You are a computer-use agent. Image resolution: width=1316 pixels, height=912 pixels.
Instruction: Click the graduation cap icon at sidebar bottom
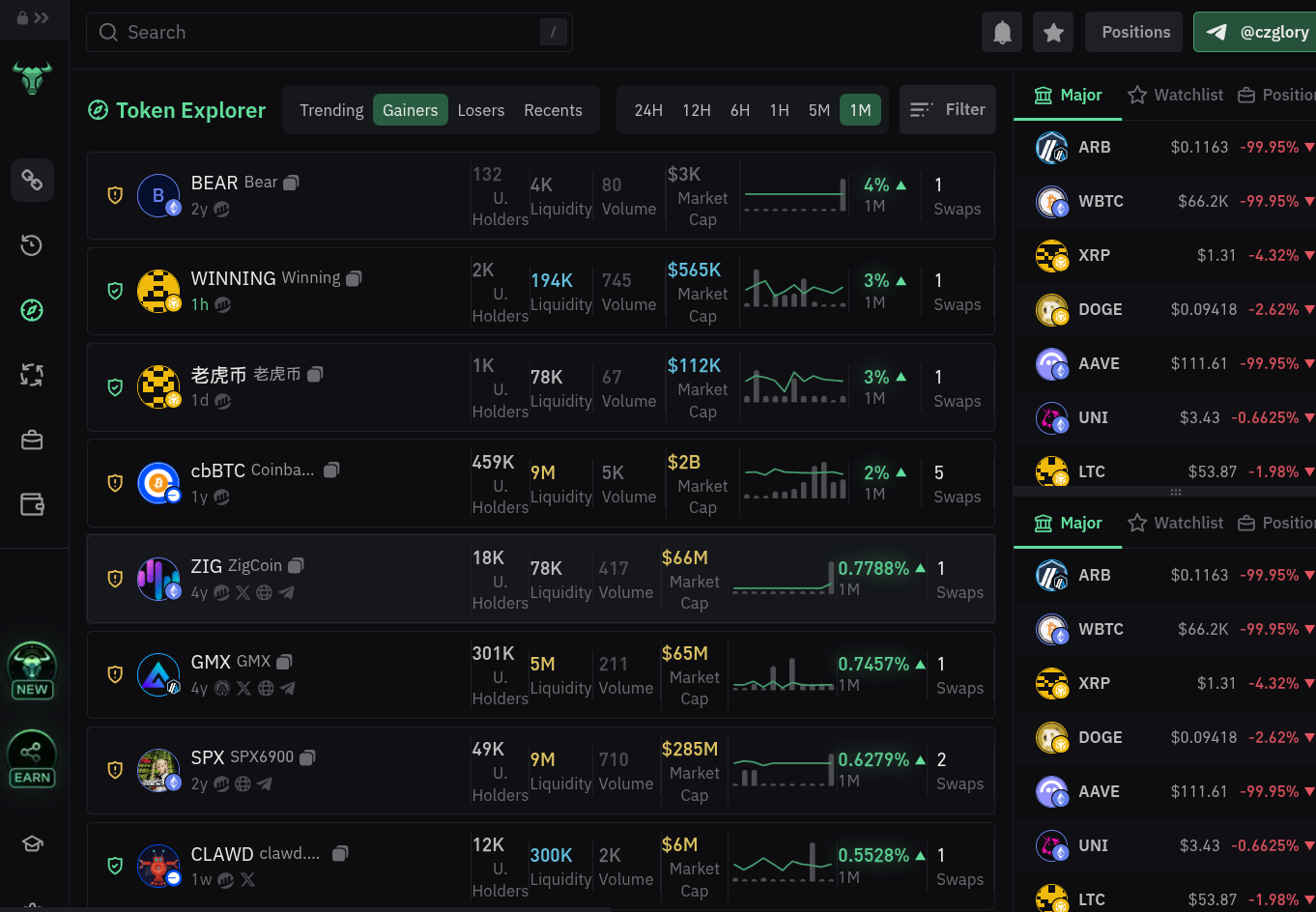(32, 843)
